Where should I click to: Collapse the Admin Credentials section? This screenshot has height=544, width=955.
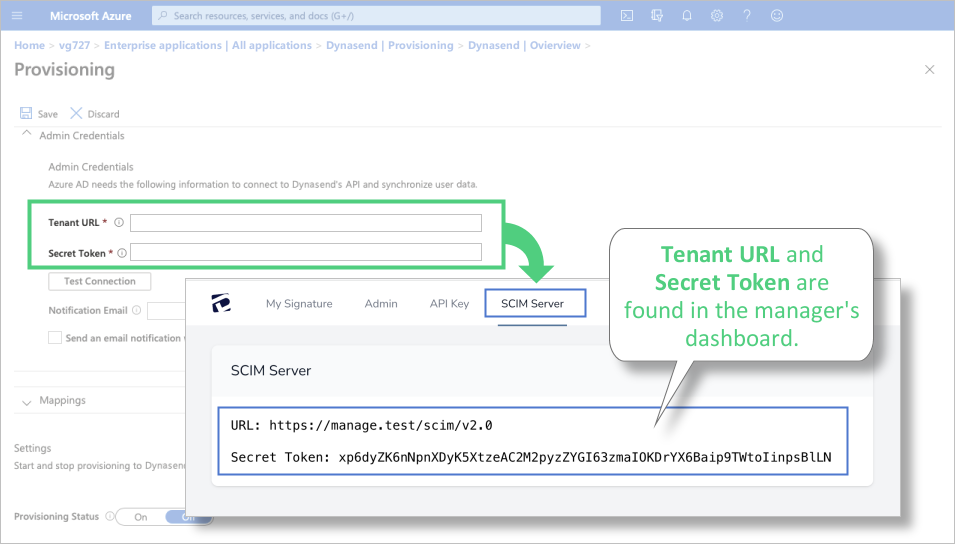26,134
